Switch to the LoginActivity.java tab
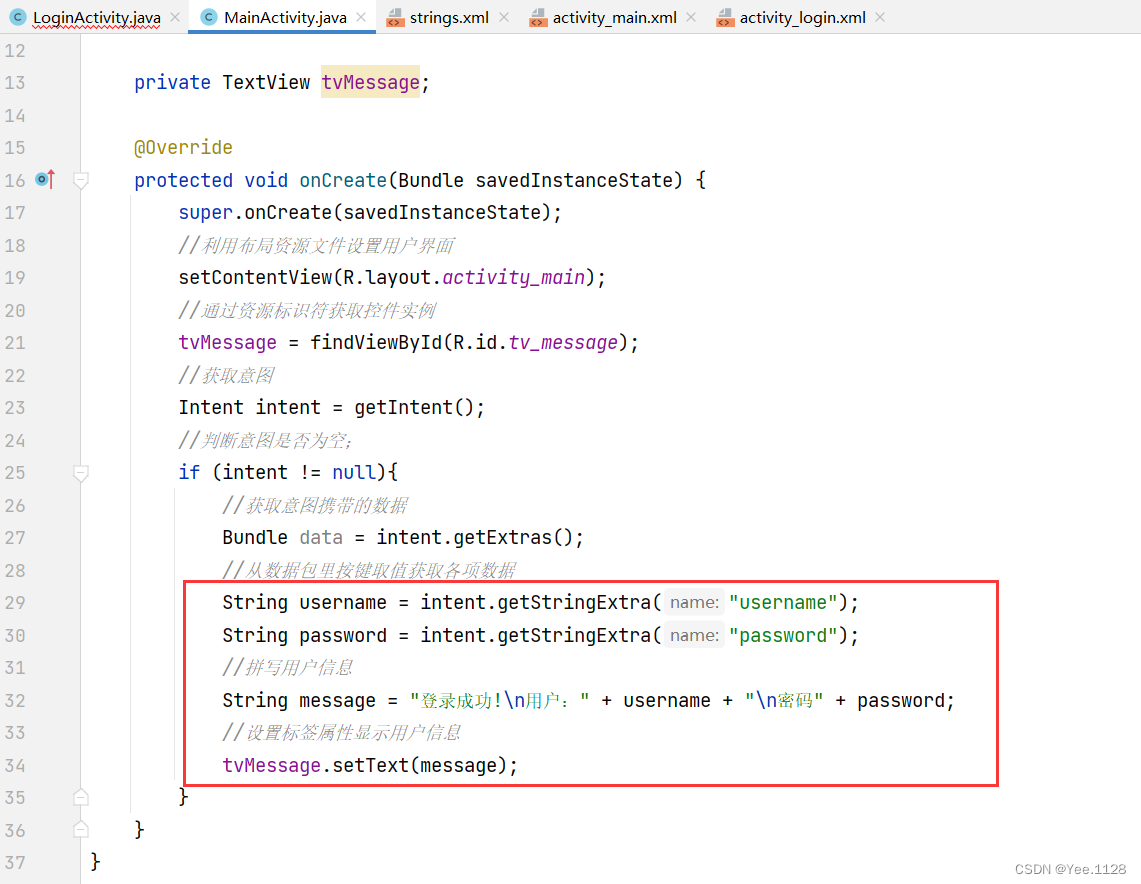 pos(96,17)
